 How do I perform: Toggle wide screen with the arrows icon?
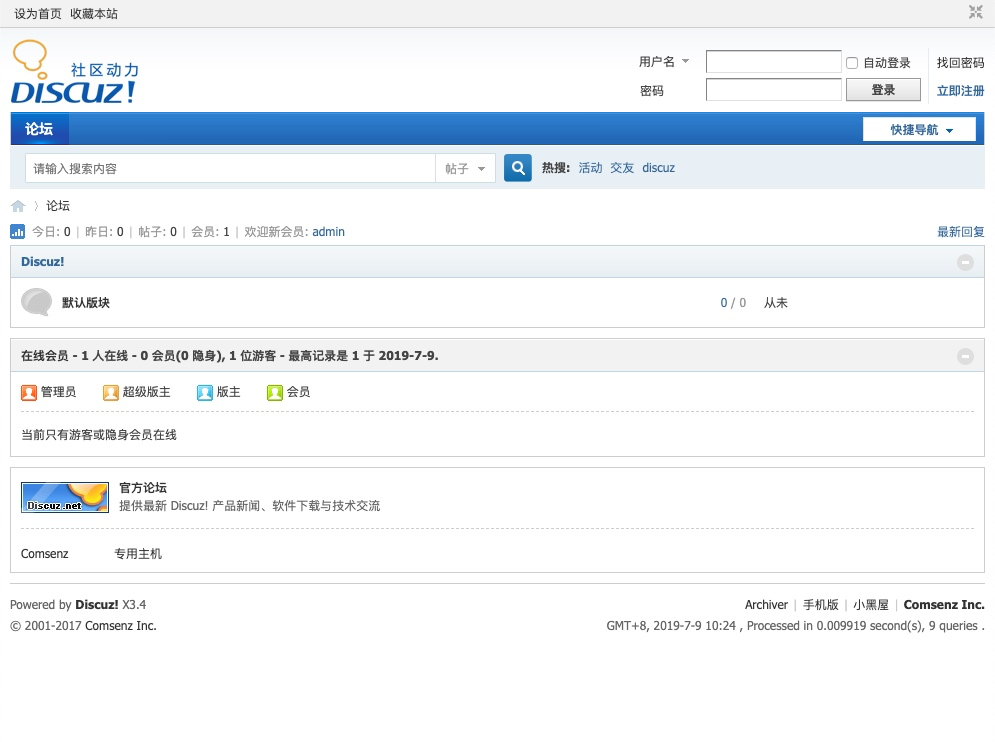pyautogui.click(x=975, y=12)
